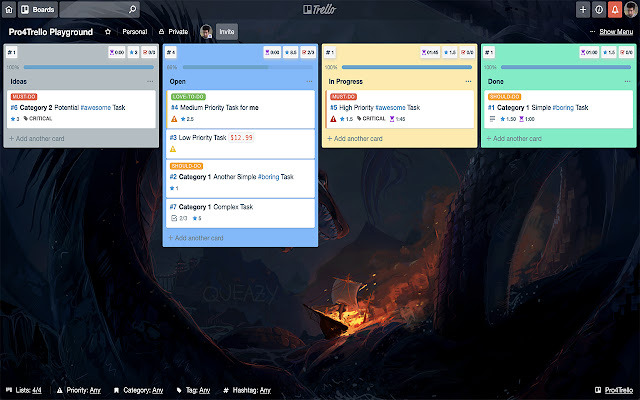Click the $12.99 price tag on card #3
640x400 pixels.
[x=241, y=138]
